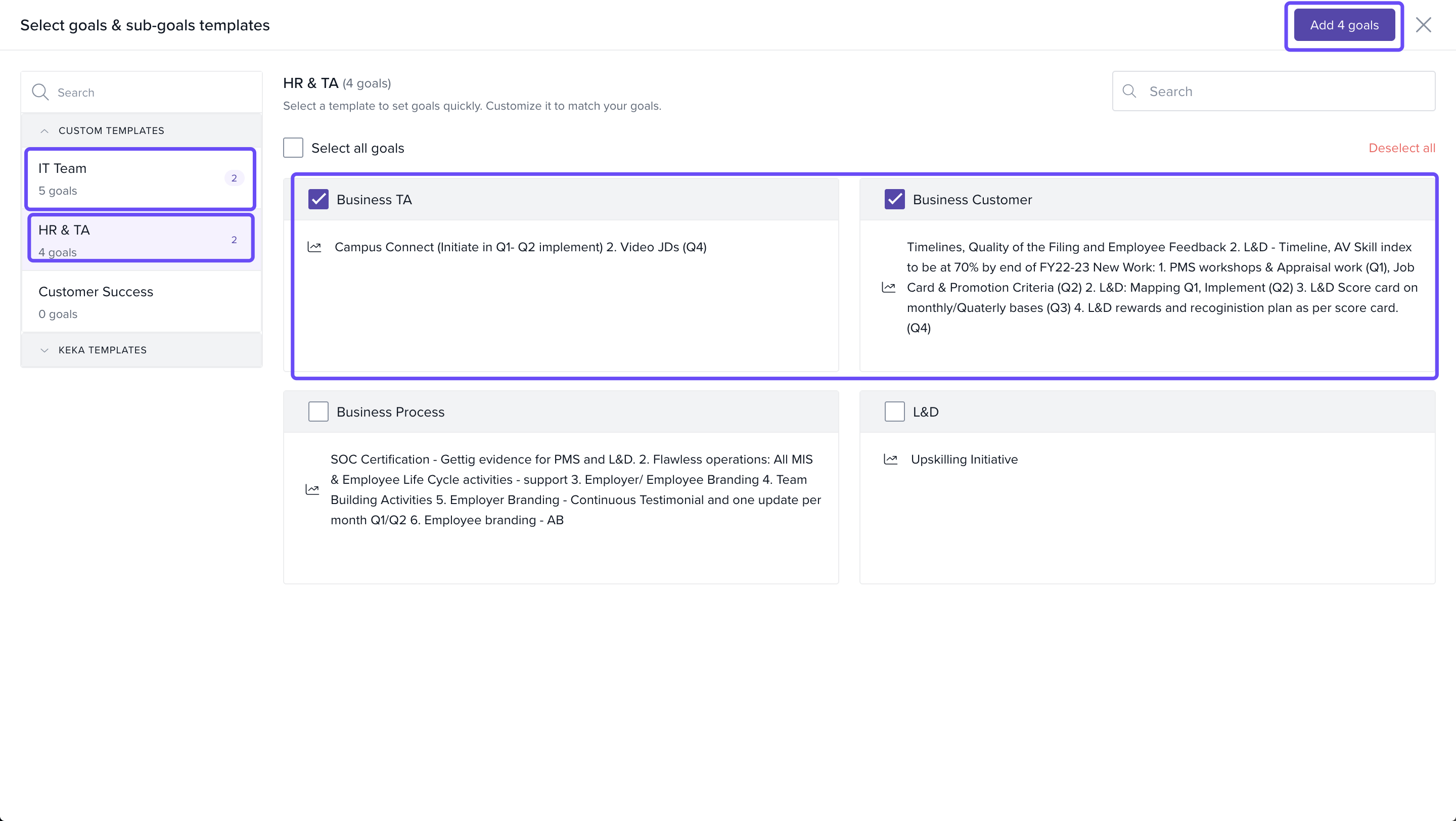Viewport: 1456px width, 821px height.
Task: Check the Business Process goal
Action: pos(318,412)
